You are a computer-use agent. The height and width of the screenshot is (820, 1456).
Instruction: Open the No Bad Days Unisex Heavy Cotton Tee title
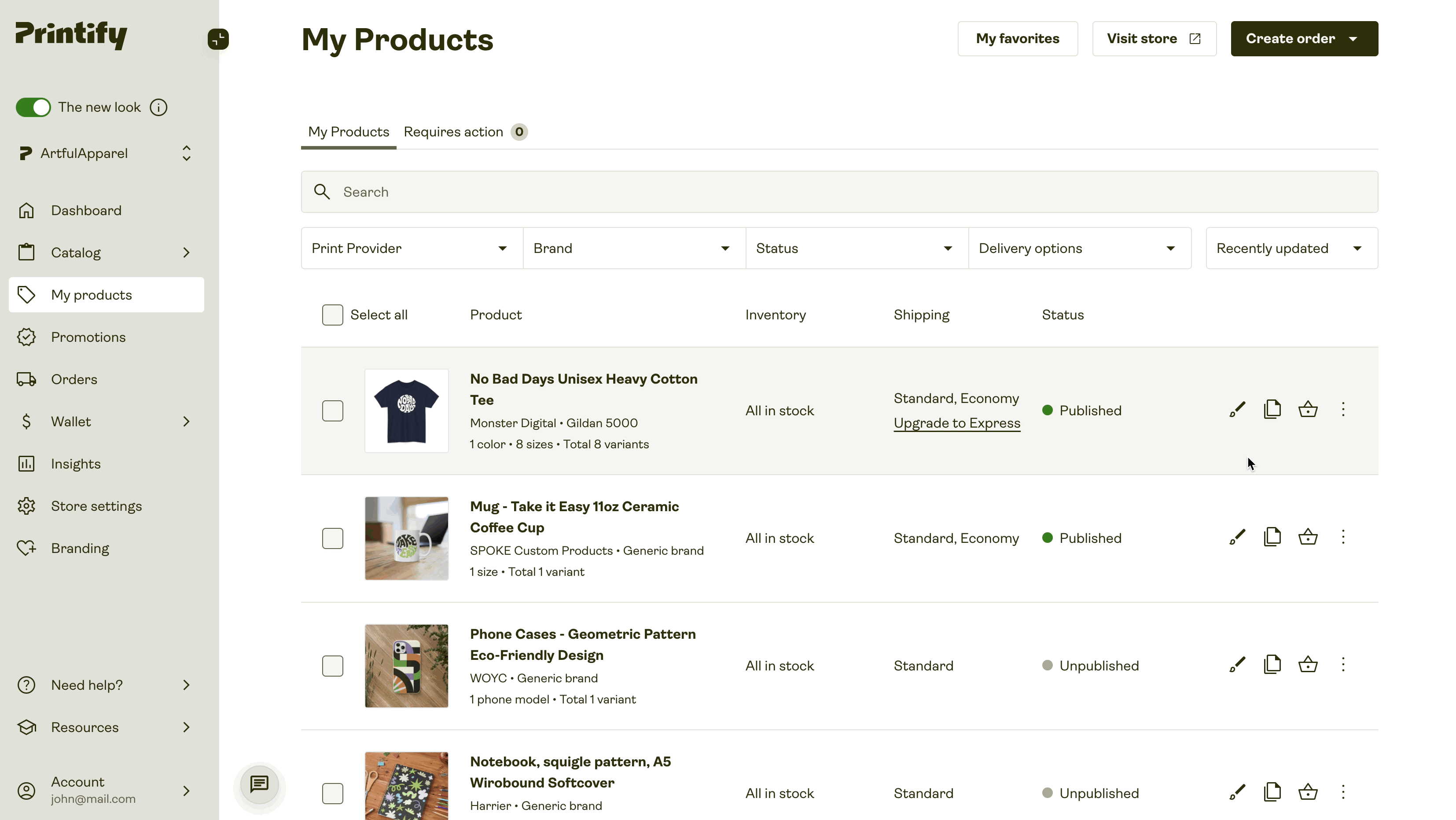pos(583,389)
